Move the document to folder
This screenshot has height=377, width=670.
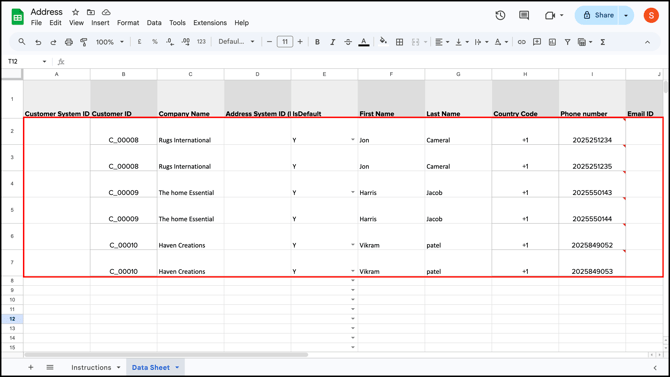click(x=91, y=12)
